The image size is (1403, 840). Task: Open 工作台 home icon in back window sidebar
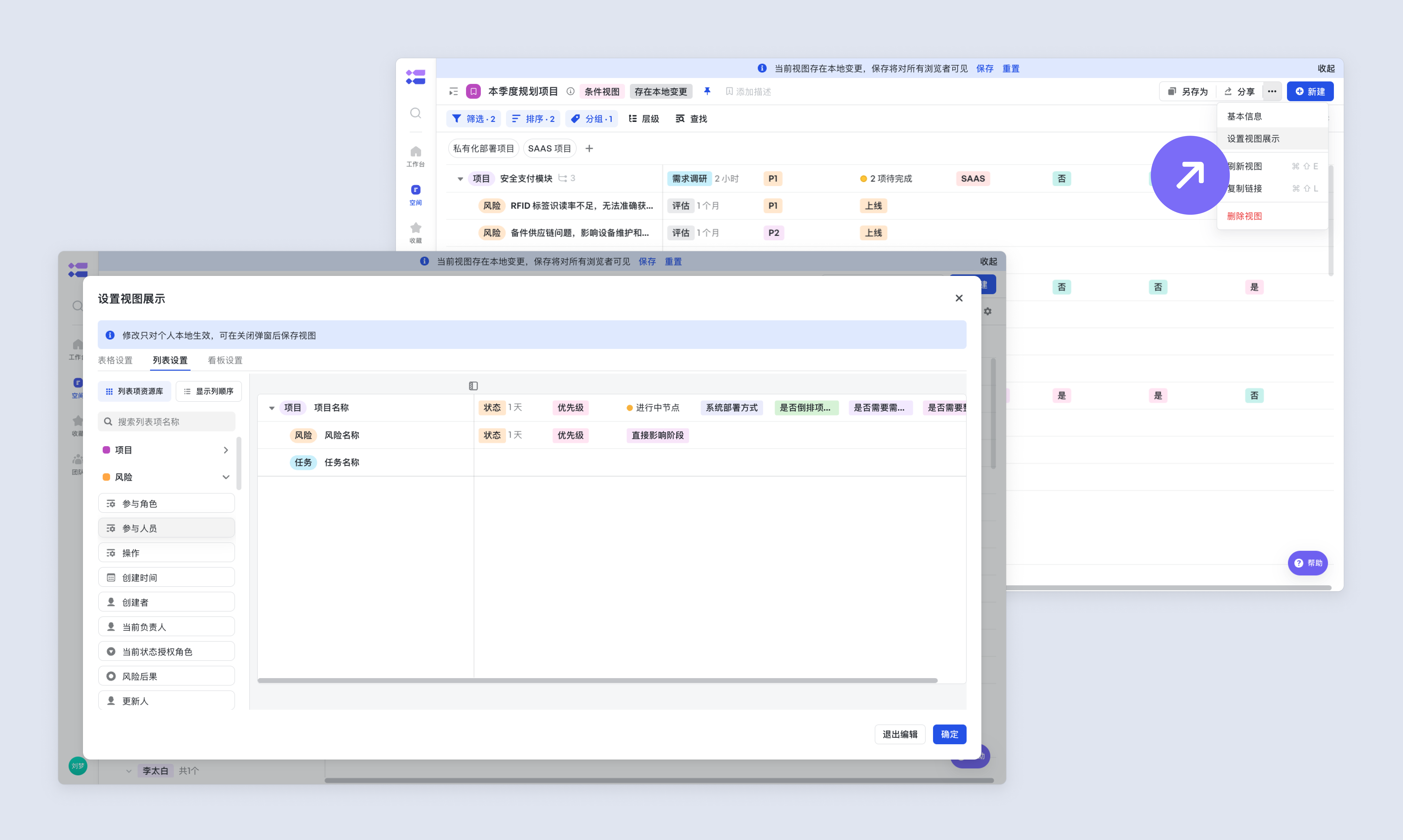[416, 156]
